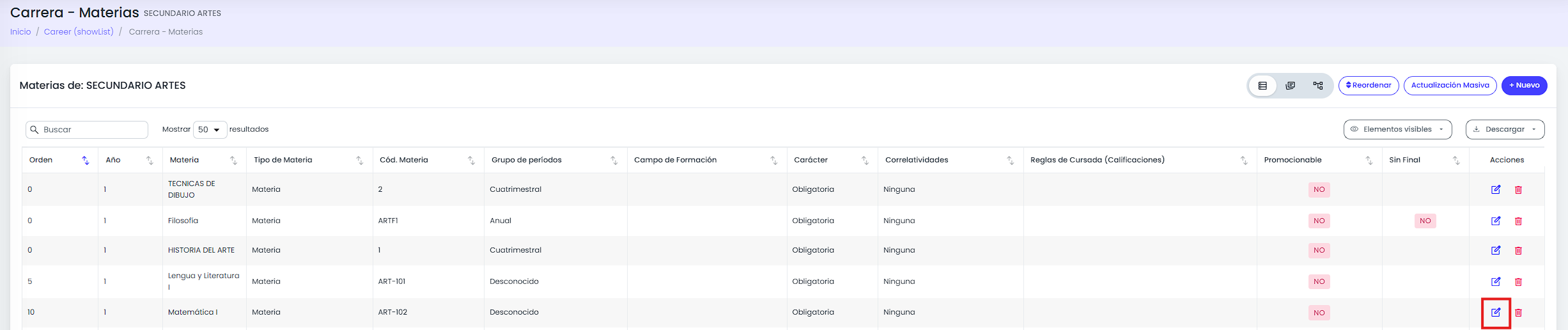Delete the Filosofía subject row
Viewport: 1568px width, 330px height.
tap(1518, 221)
